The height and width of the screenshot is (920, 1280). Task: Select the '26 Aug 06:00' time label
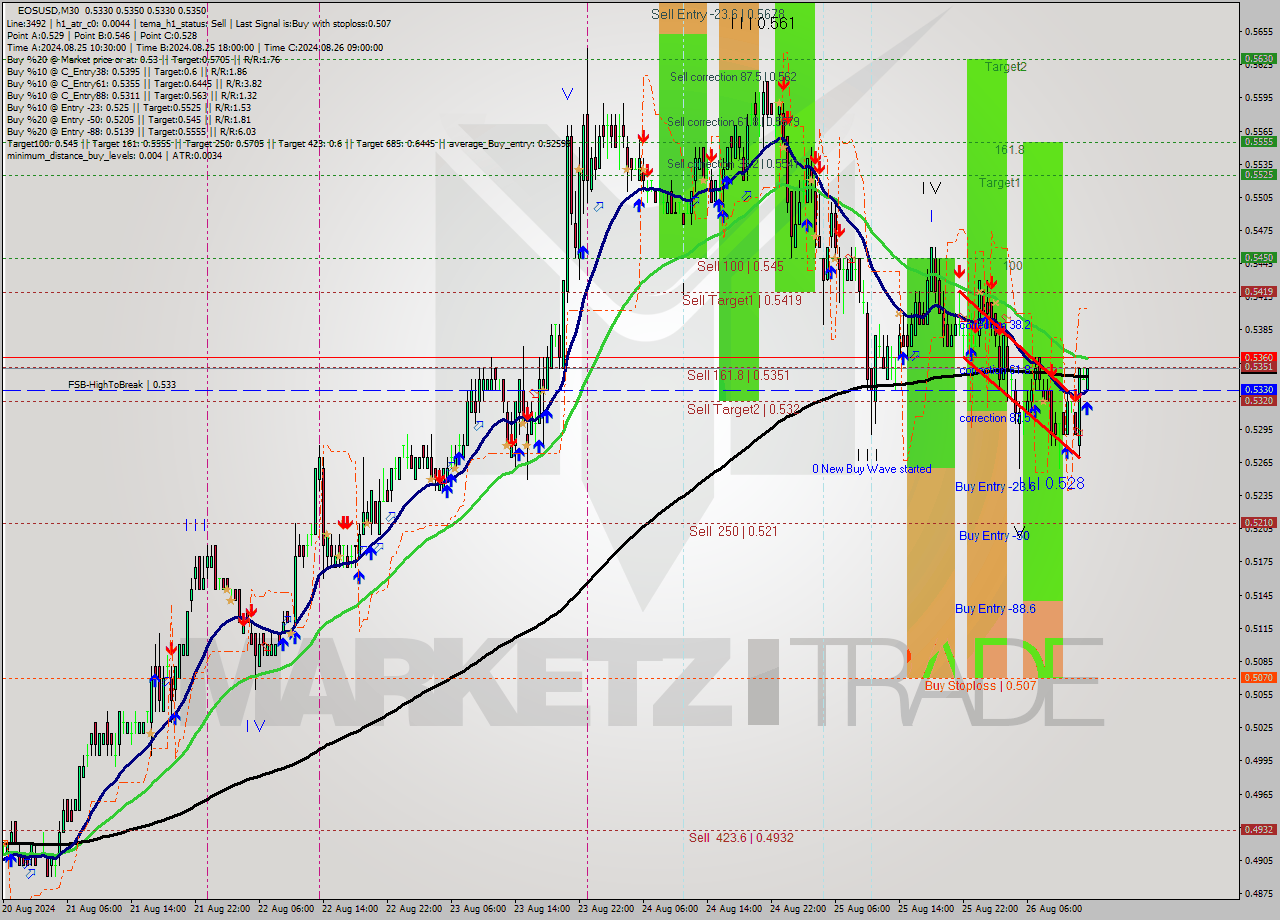coord(1054,908)
